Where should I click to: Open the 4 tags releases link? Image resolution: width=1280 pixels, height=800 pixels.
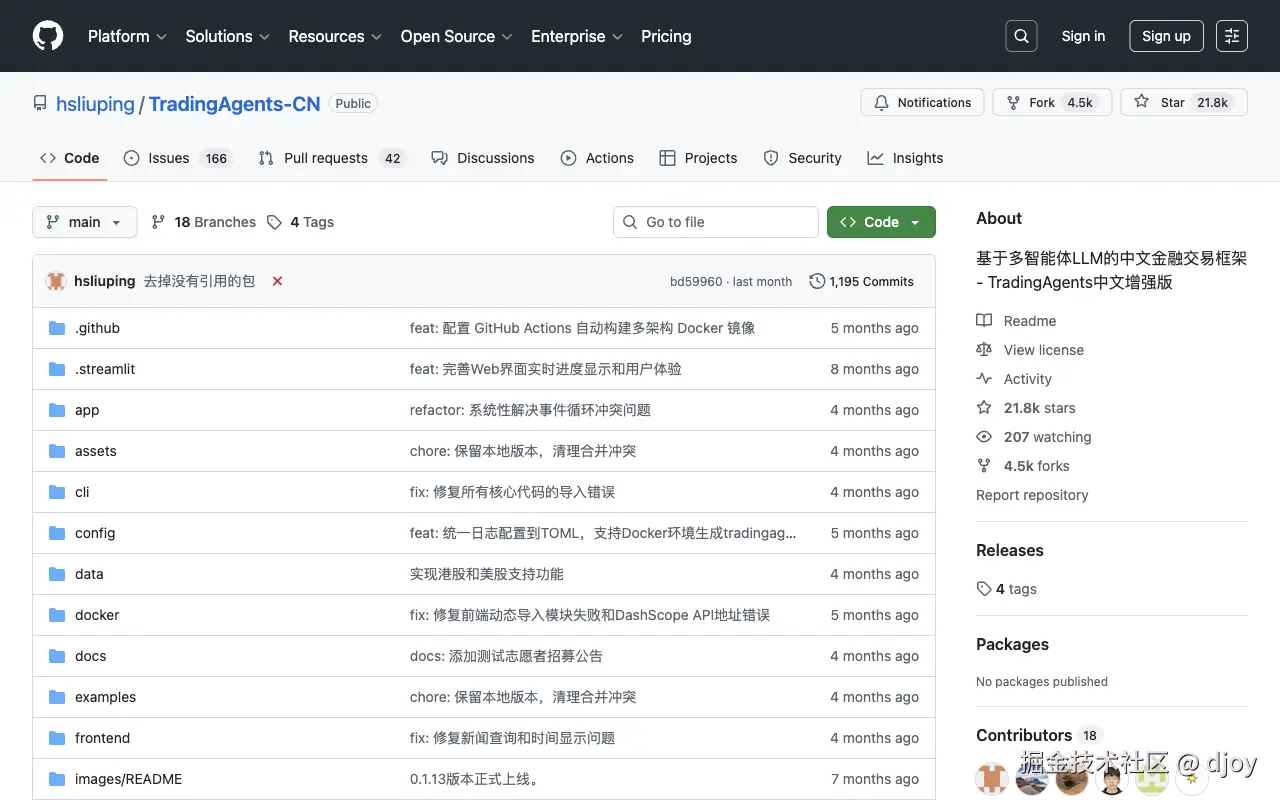(1007, 589)
